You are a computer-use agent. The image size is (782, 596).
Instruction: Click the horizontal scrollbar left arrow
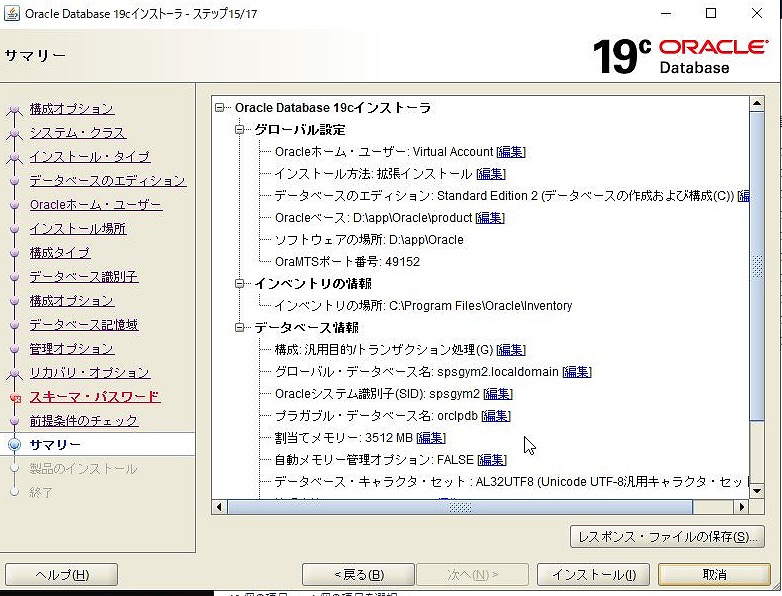pos(219,507)
